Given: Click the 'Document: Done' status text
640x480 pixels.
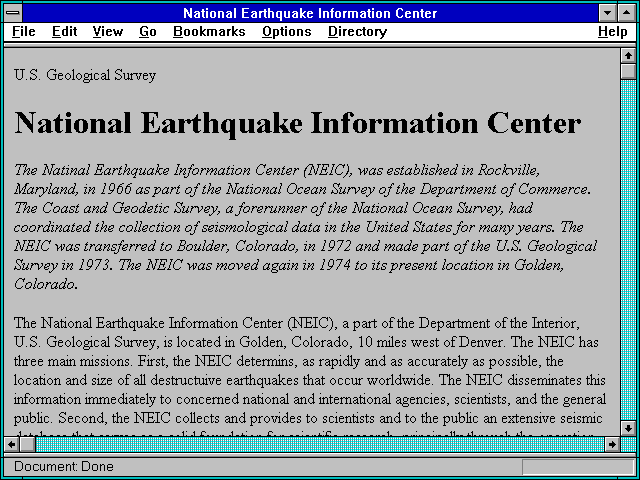Looking at the screenshot, I should coord(64,466).
